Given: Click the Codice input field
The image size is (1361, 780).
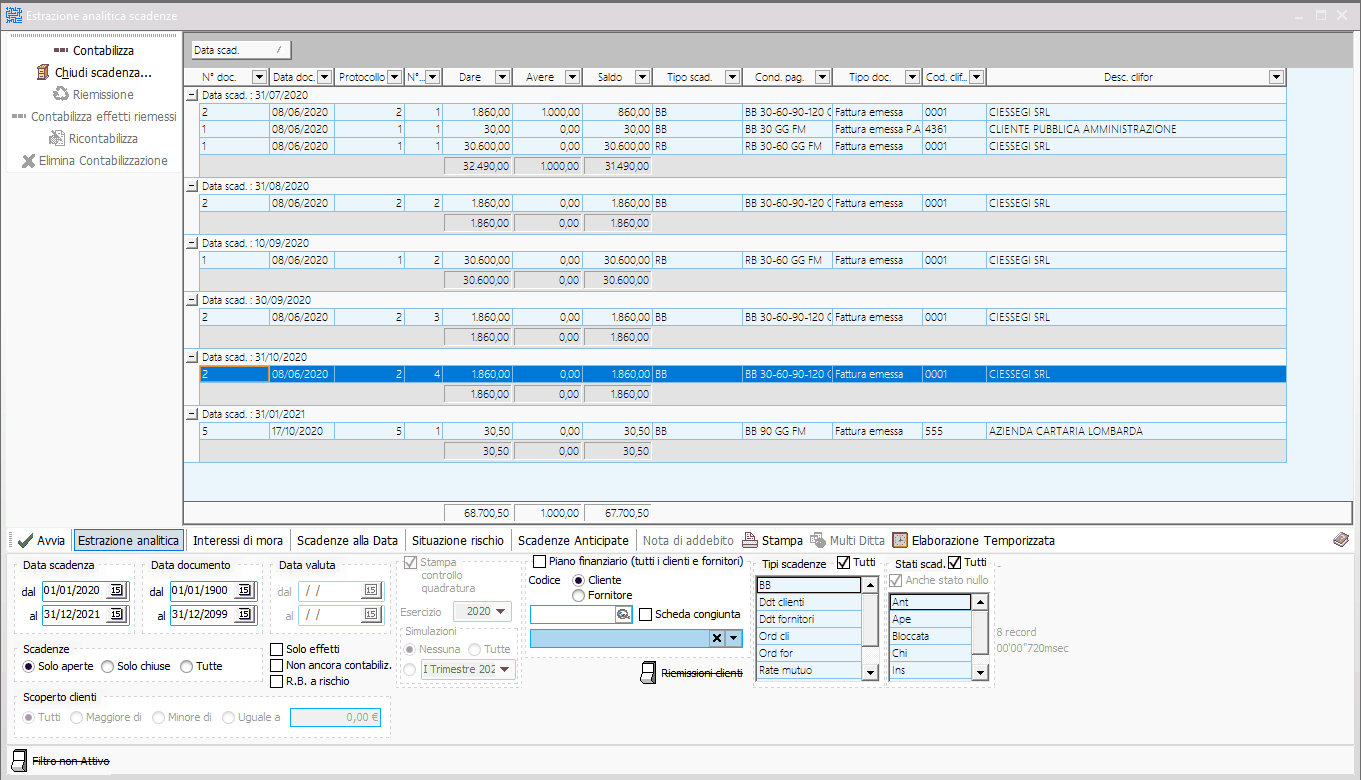Looking at the screenshot, I should [x=573, y=614].
